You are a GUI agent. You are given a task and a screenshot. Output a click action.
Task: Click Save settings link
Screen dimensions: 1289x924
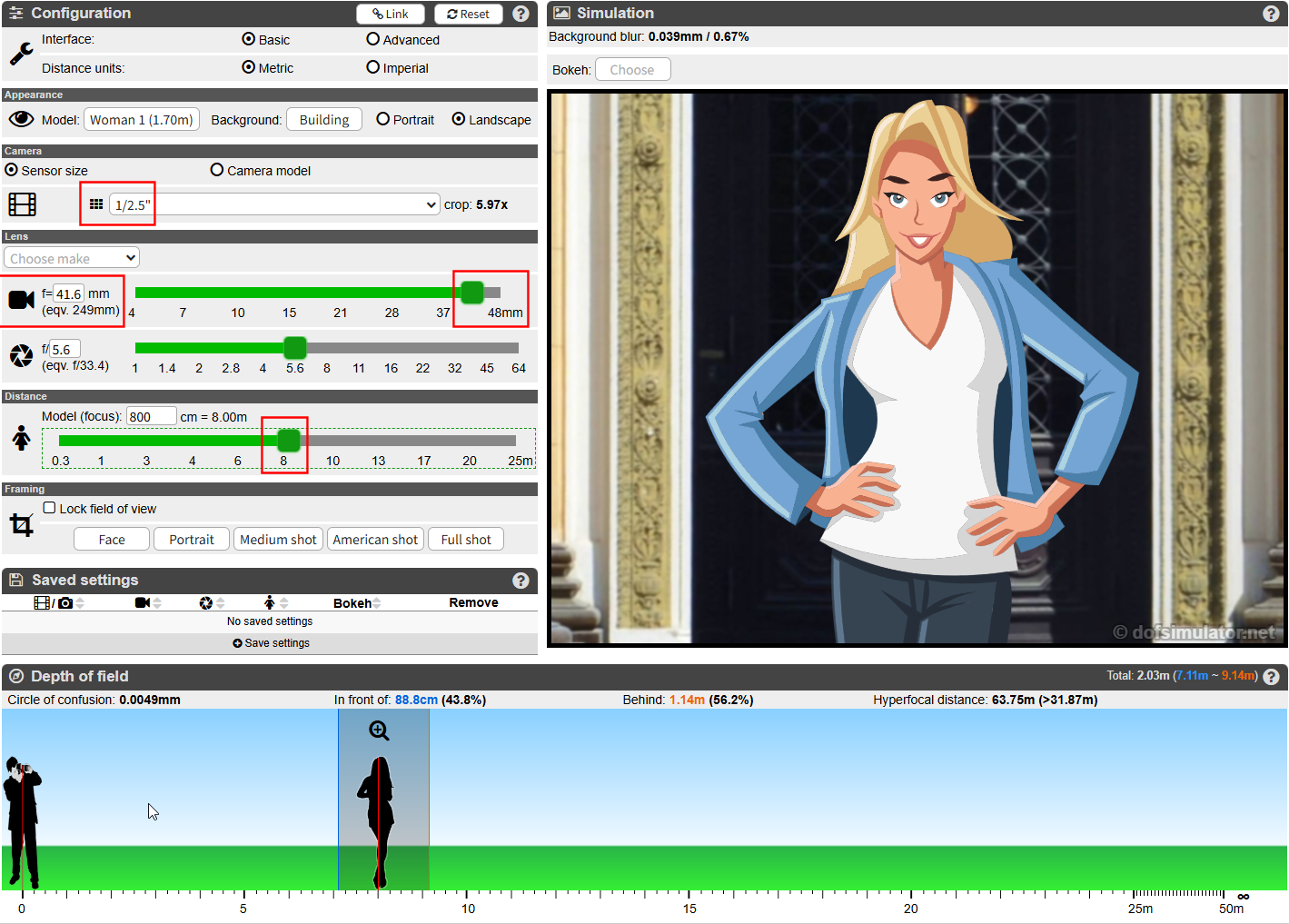pyautogui.click(x=271, y=643)
